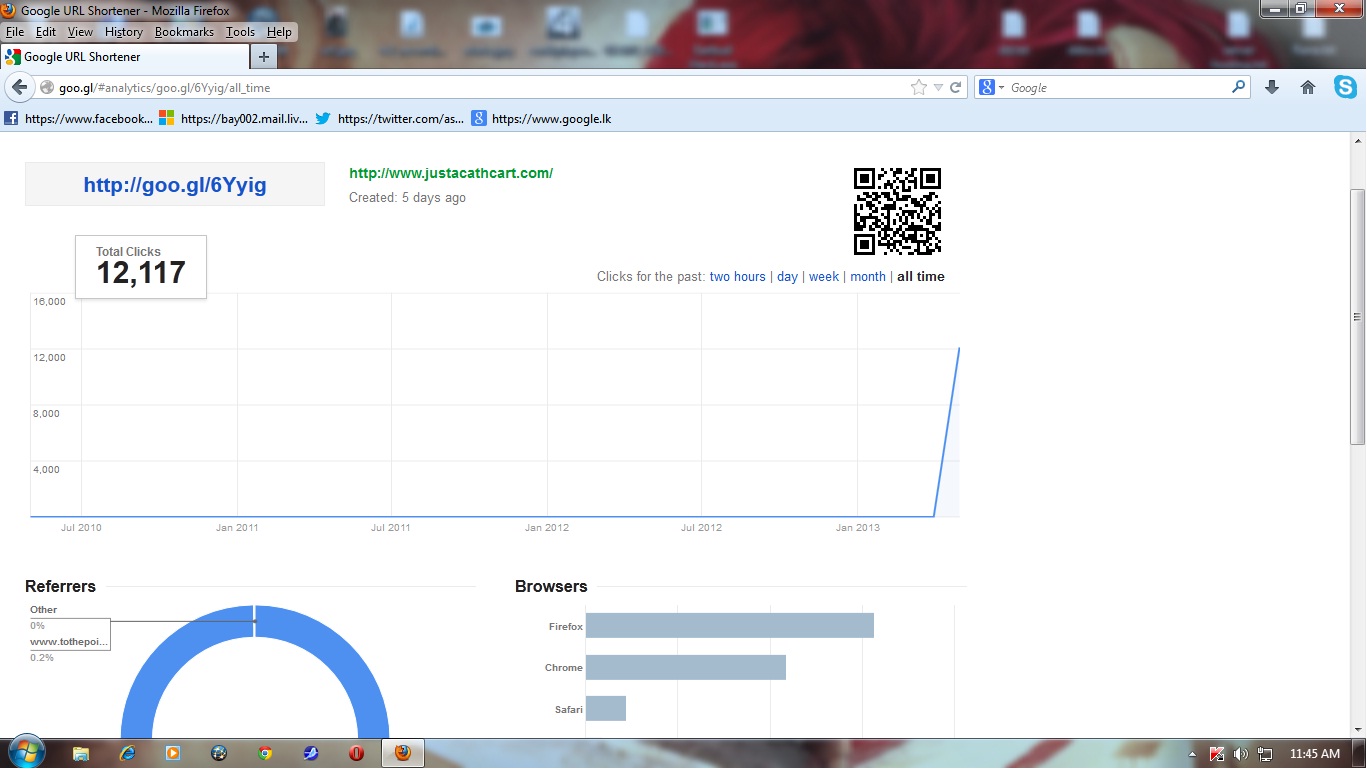Screen dimensions: 1367x770
Task: Open the Tools menu
Action: pyautogui.click(x=240, y=32)
